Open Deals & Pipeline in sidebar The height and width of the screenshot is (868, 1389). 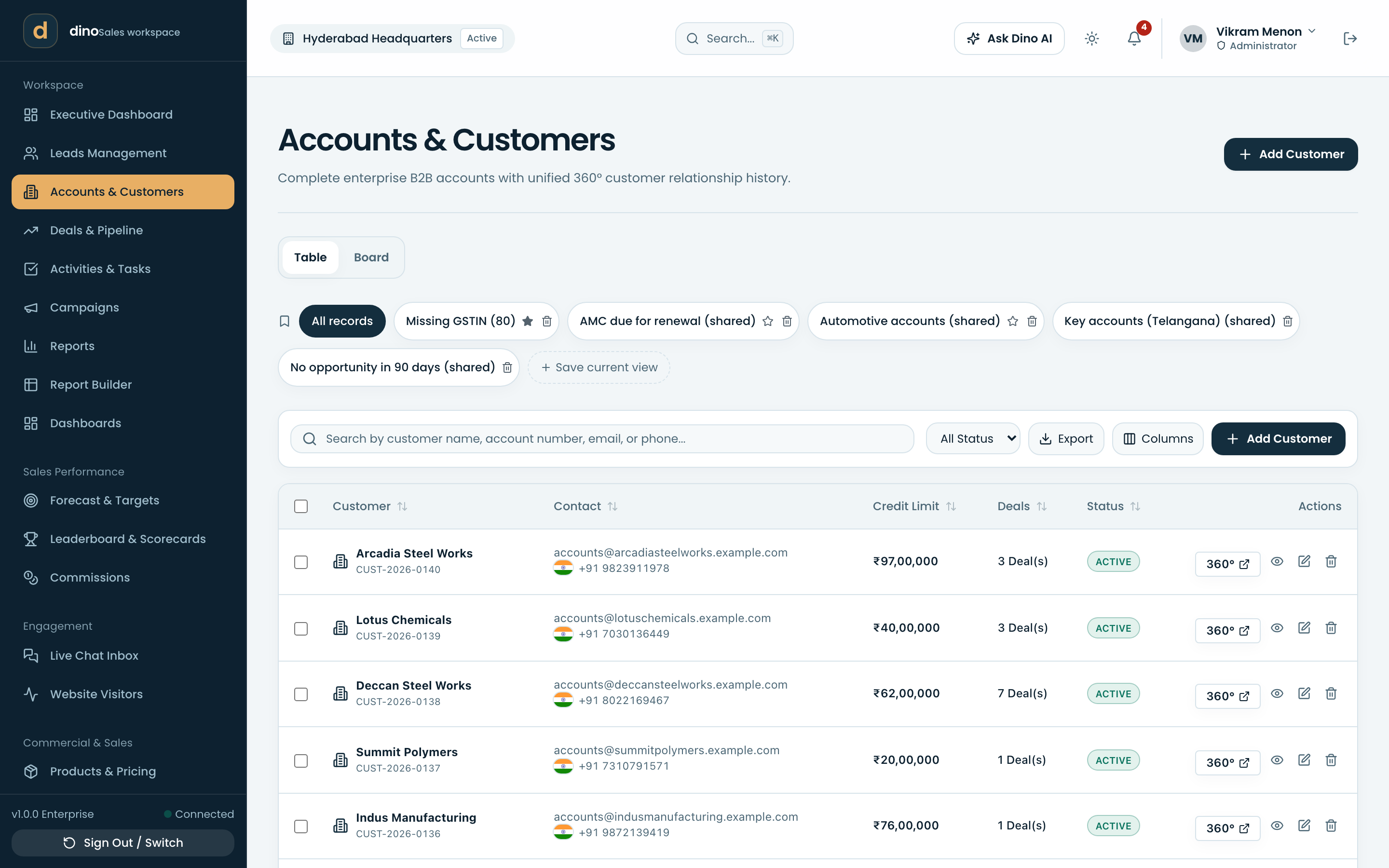point(123,230)
